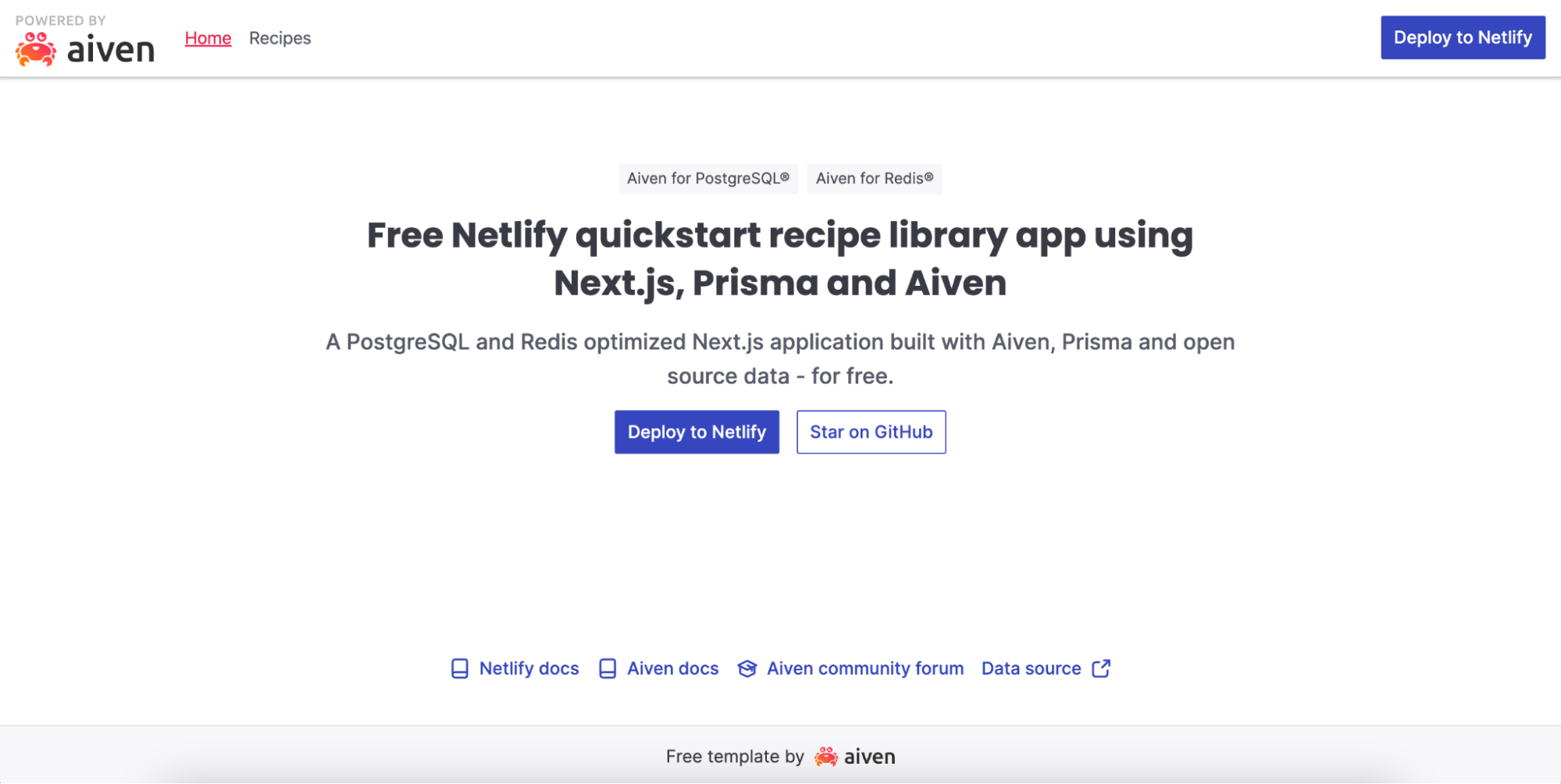Click the Aiven crab logo in header
The image size is (1561, 784).
pyautogui.click(x=36, y=49)
